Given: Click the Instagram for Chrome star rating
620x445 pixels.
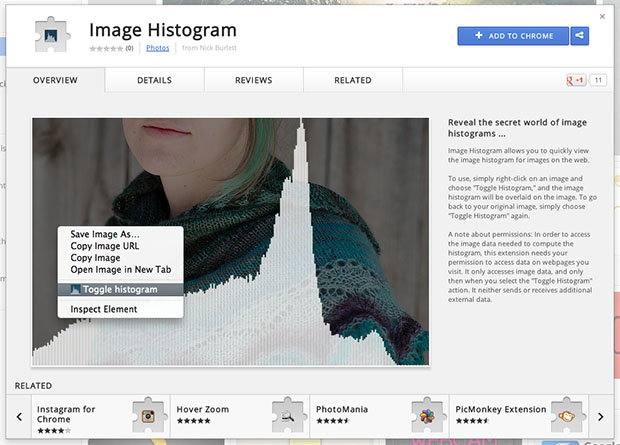Looking at the screenshot, I should (x=54, y=431).
